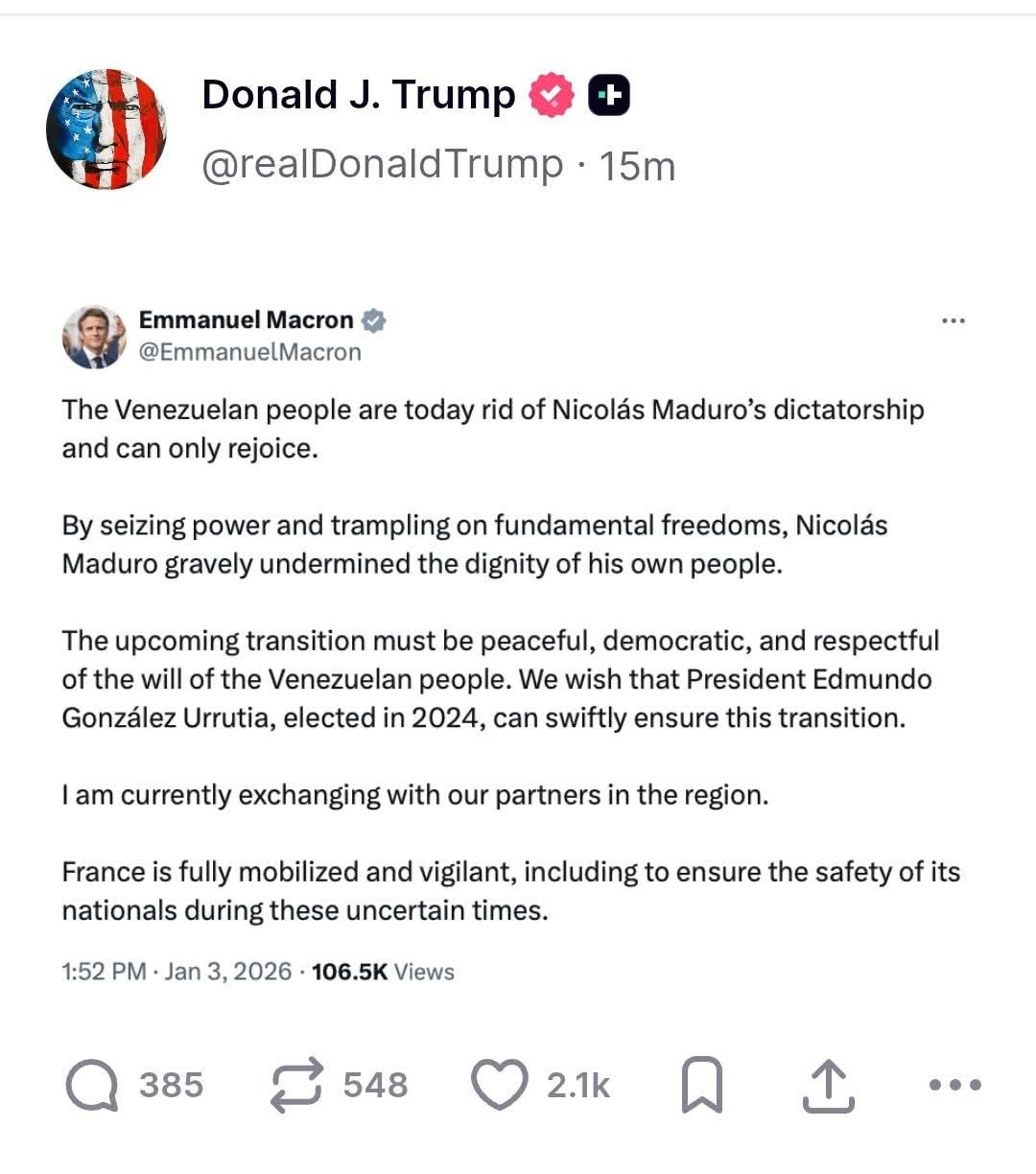Click the Emmanuel Macron name in the embedded post

click(x=246, y=319)
